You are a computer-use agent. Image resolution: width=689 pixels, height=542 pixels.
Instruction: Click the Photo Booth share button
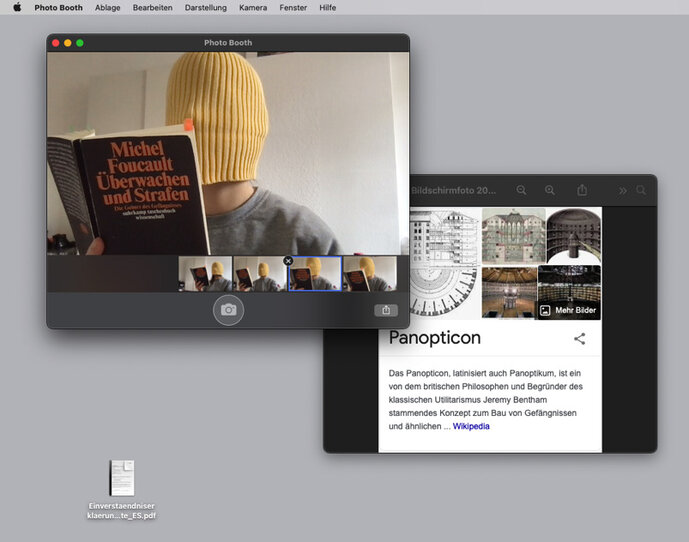point(386,310)
